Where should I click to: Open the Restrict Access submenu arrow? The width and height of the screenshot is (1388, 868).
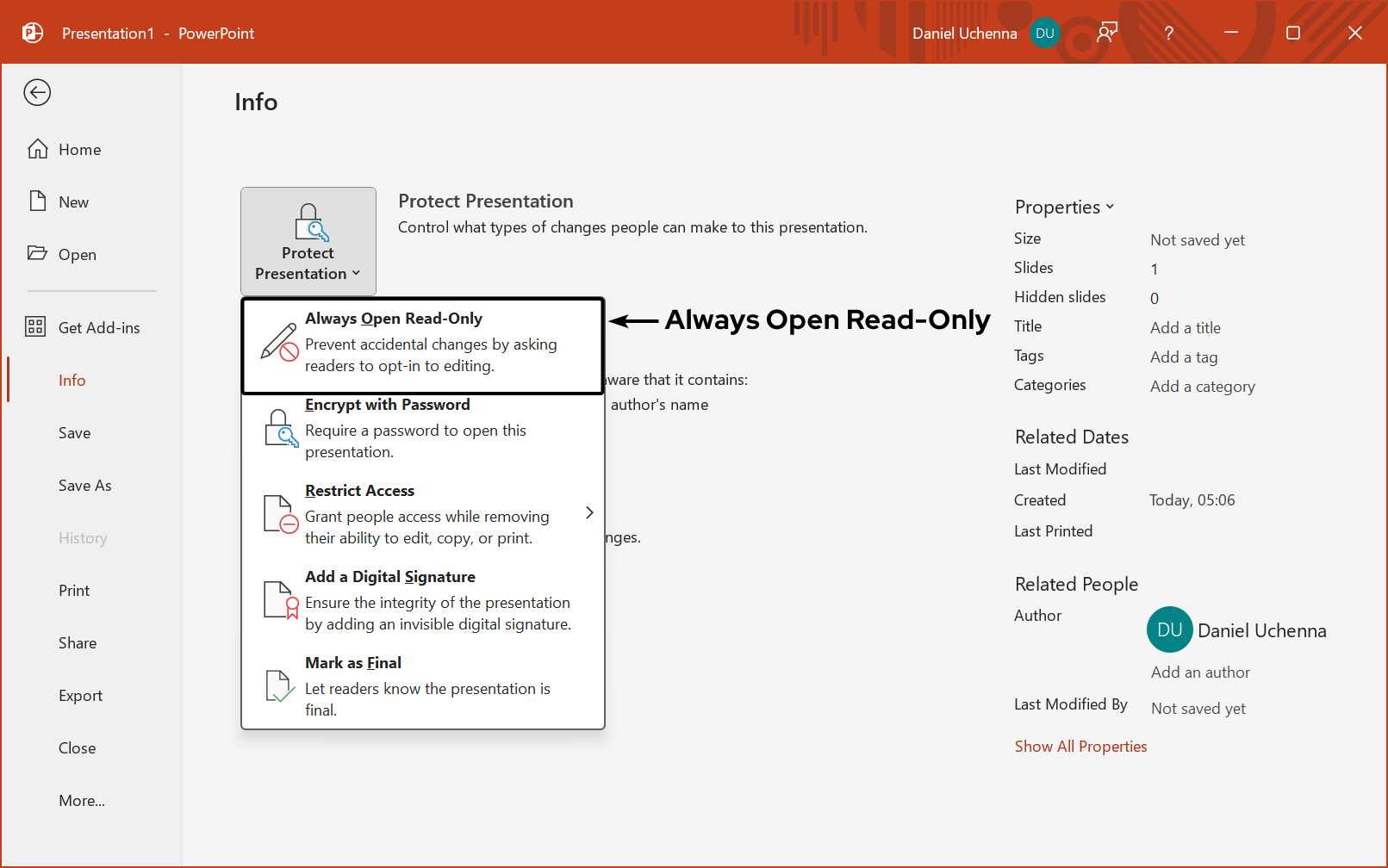pyautogui.click(x=589, y=512)
